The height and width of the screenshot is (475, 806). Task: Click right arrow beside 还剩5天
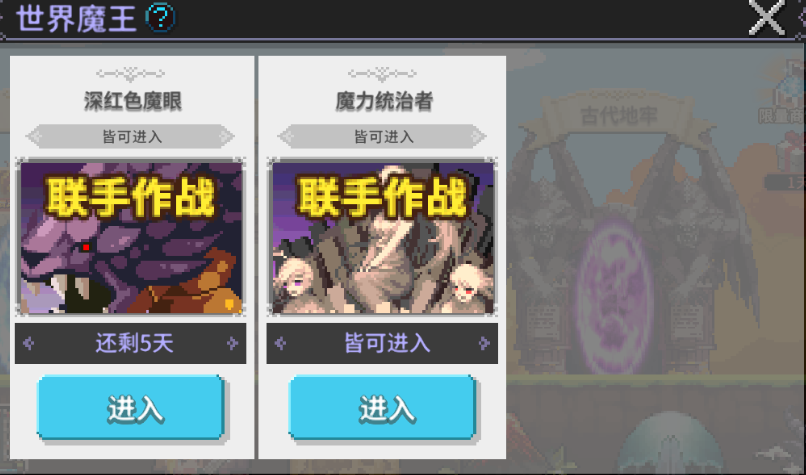232,343
